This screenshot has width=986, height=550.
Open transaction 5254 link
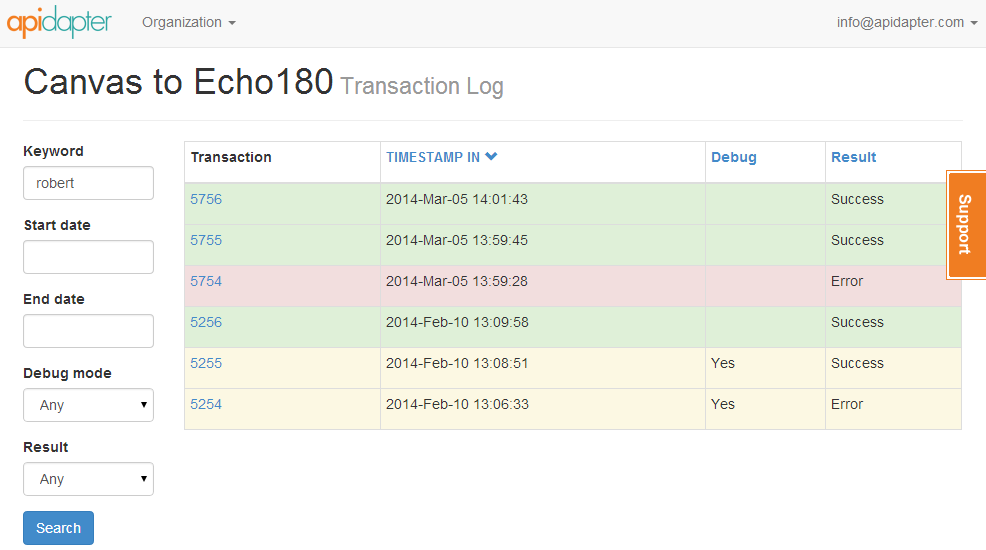point(206,404)
